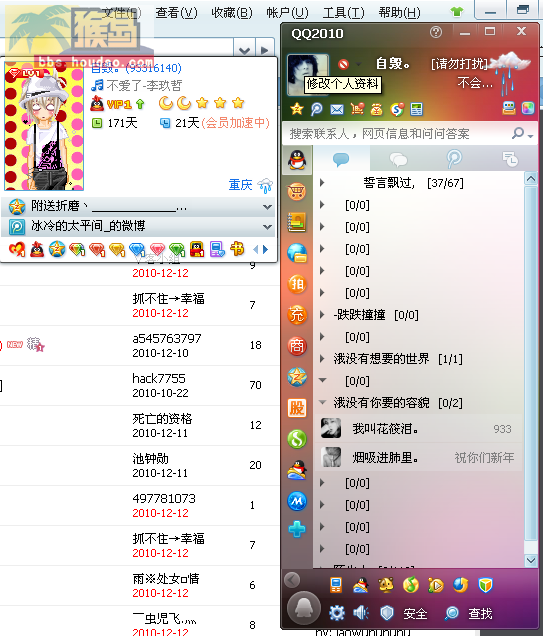This screenshot has height=636, width=543.
Task: Switch to the recent contacts tab
Action: 510,159
